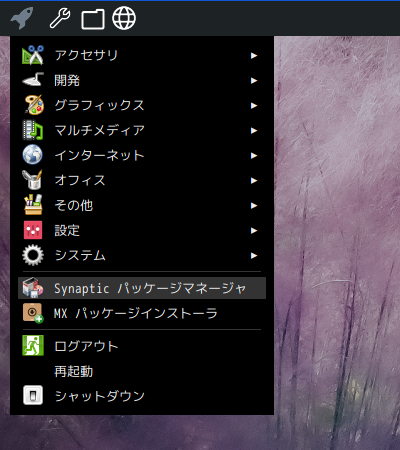Open the その他 menu category label

pyautogui.click(x=74, y=205)
